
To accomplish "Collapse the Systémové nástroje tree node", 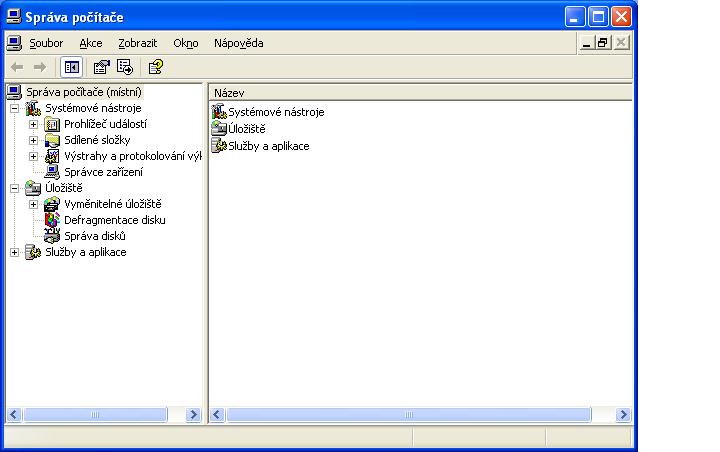I will (15, 108).
